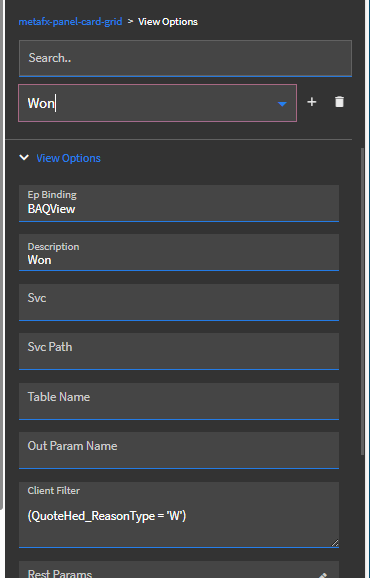Focus the Search box
The height and width of the screenshot is (578, 370).
(185, 58)
